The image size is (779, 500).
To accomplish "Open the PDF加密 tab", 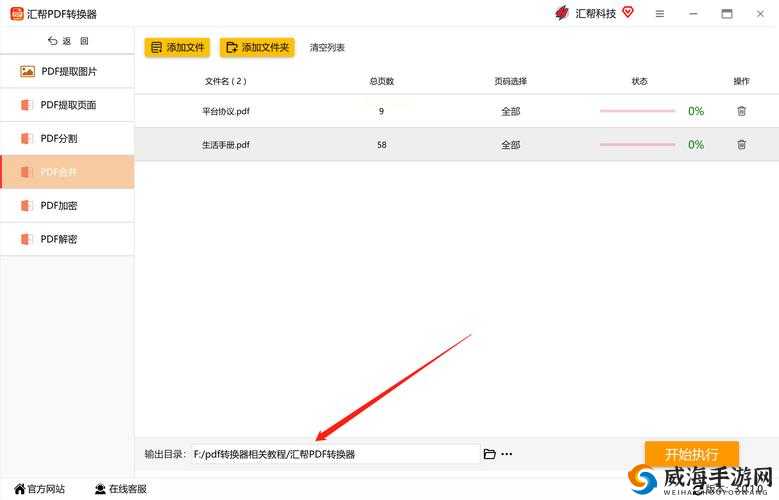I will coord(67,206).
